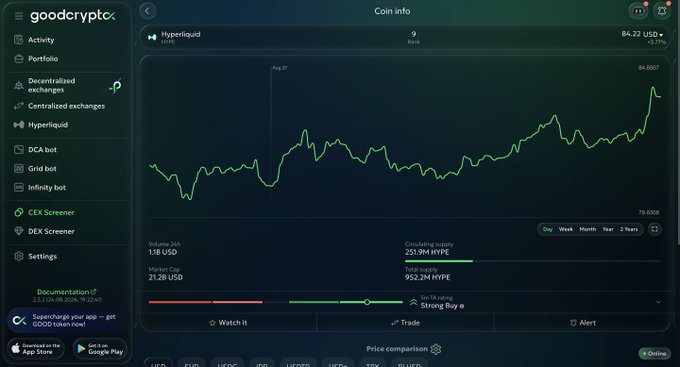
Task: Open the Settings gear in sidebar
Action: pos(19,256)
